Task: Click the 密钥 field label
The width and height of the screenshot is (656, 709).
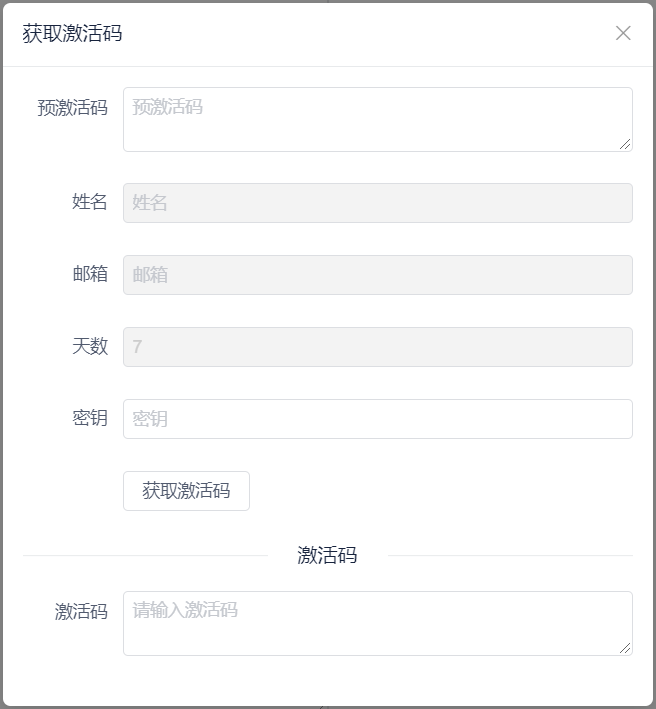Action: pyautogui.click(x=90, y=418)
